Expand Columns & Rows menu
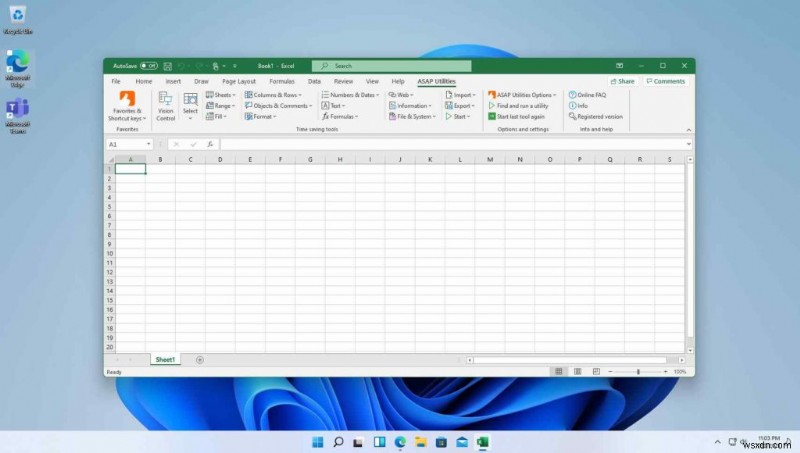This screenshot has height=453, width=800. click(x=273, y=95)
